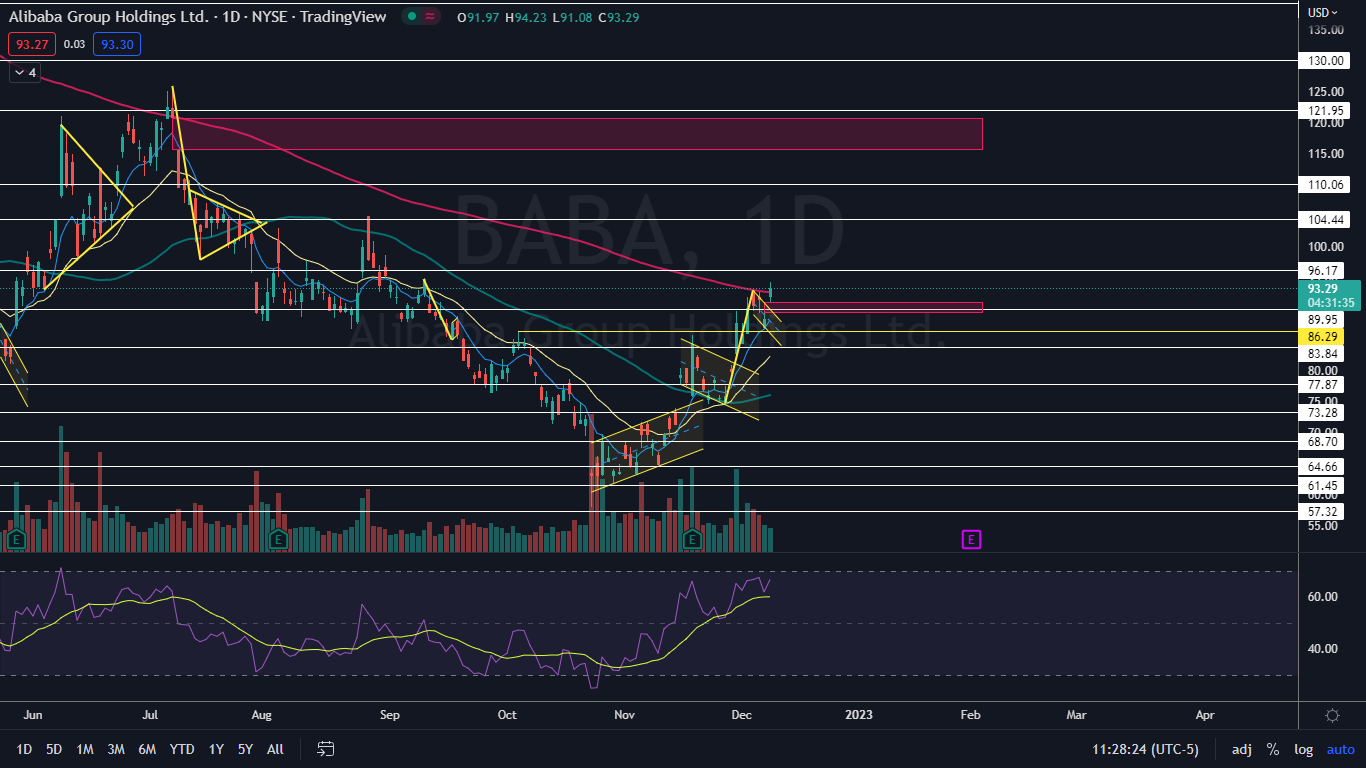Click the green market status dot icon
Screen dimensions: 1366x768
tap(411, 17)
